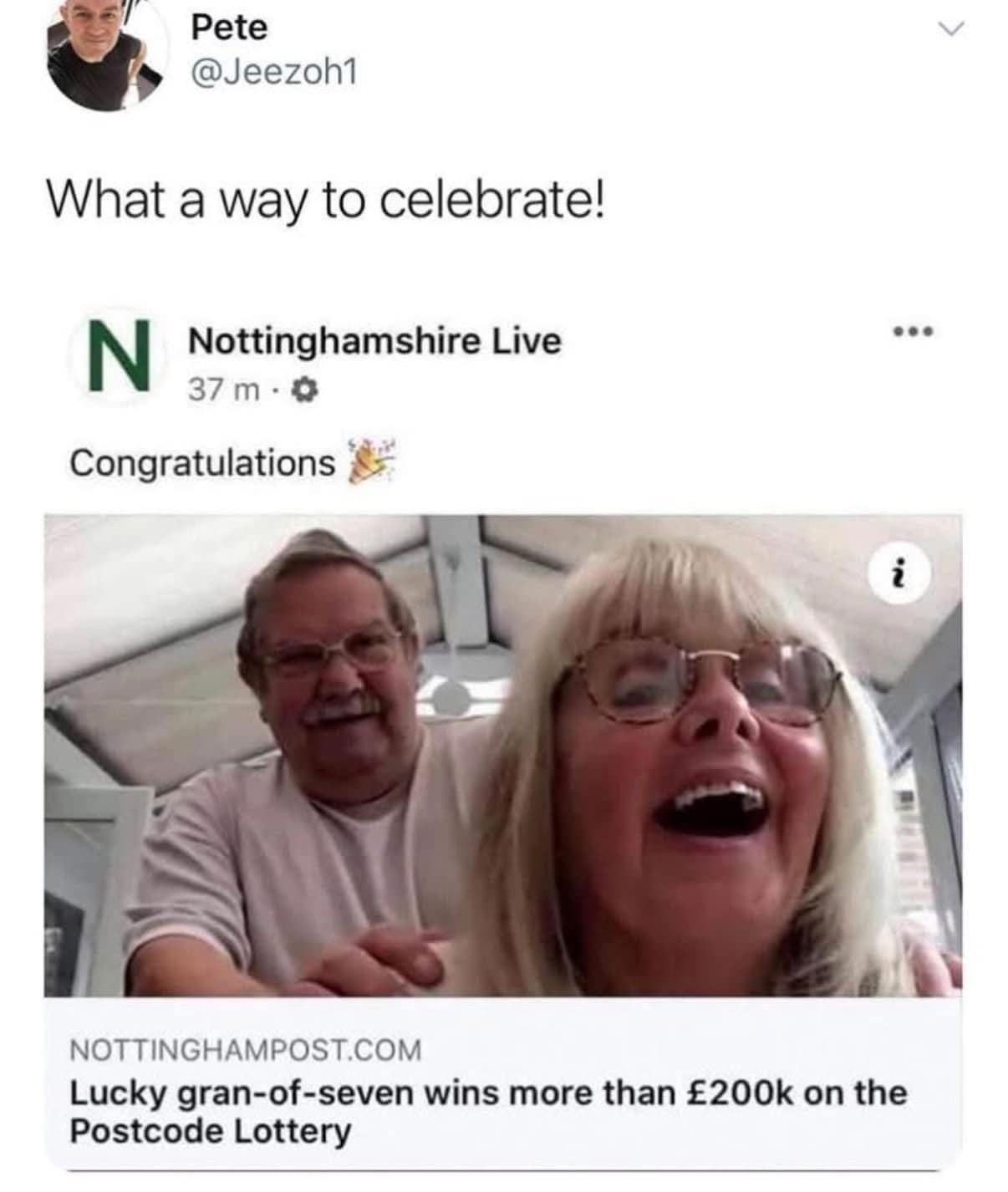The height and width of the screenshot is (1192, 1008).
Task: Click the party popper emoji
Action: tap(370, 462)
